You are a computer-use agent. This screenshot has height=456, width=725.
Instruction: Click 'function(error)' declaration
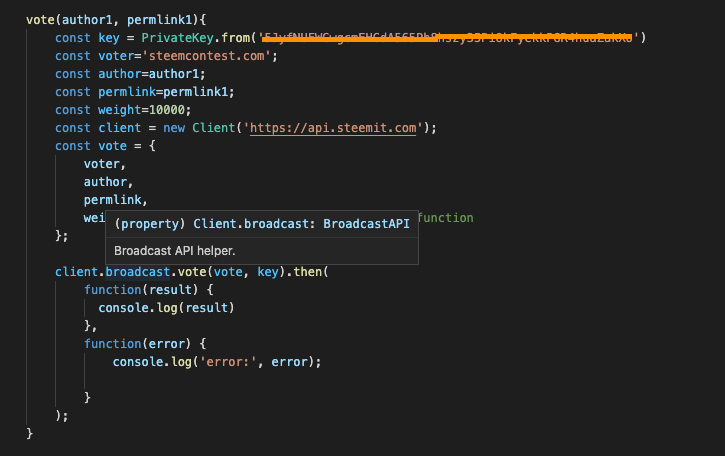137,344
